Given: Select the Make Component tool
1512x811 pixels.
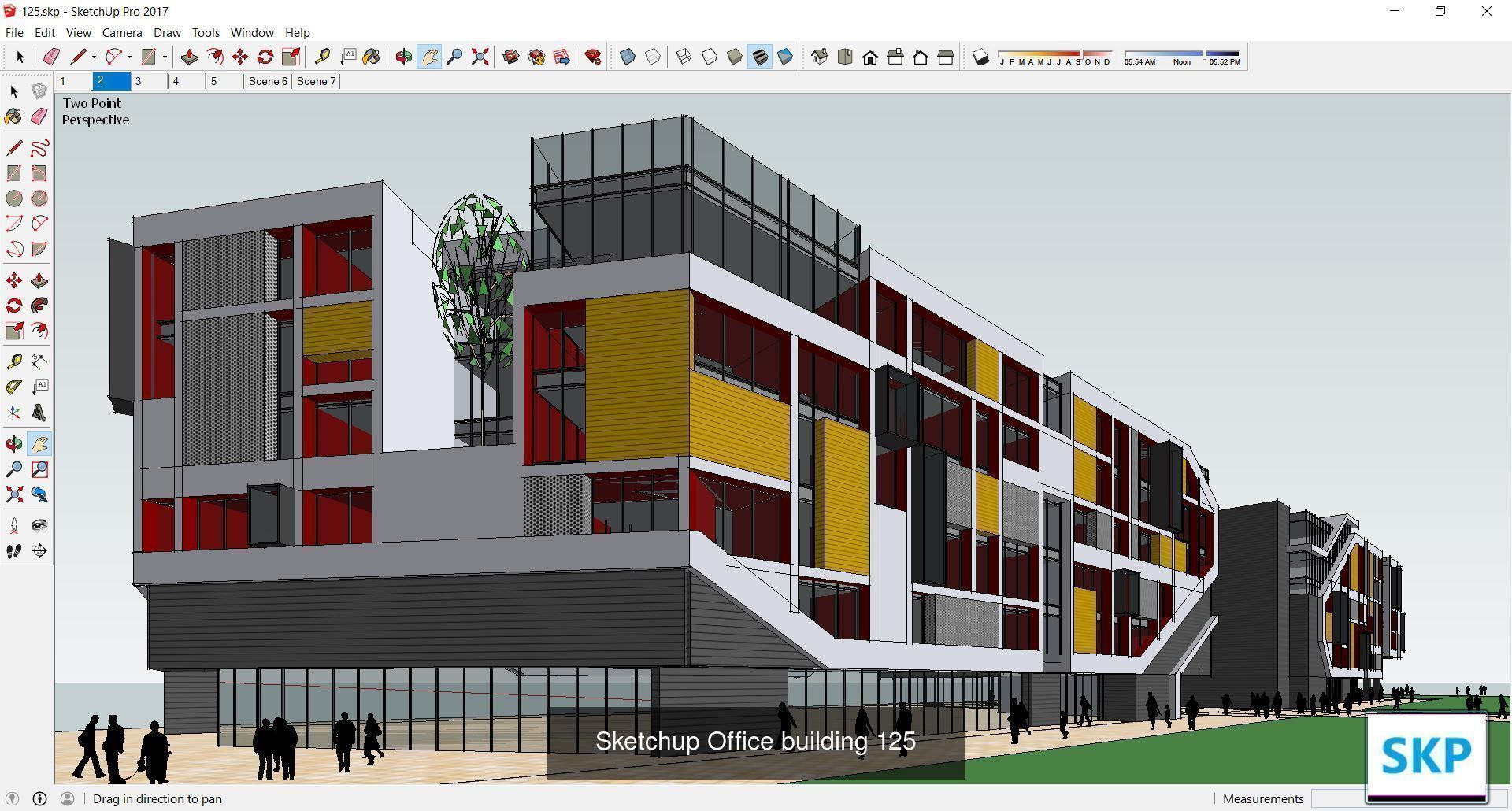Looking at the screenshot, I should coord(39,91).
